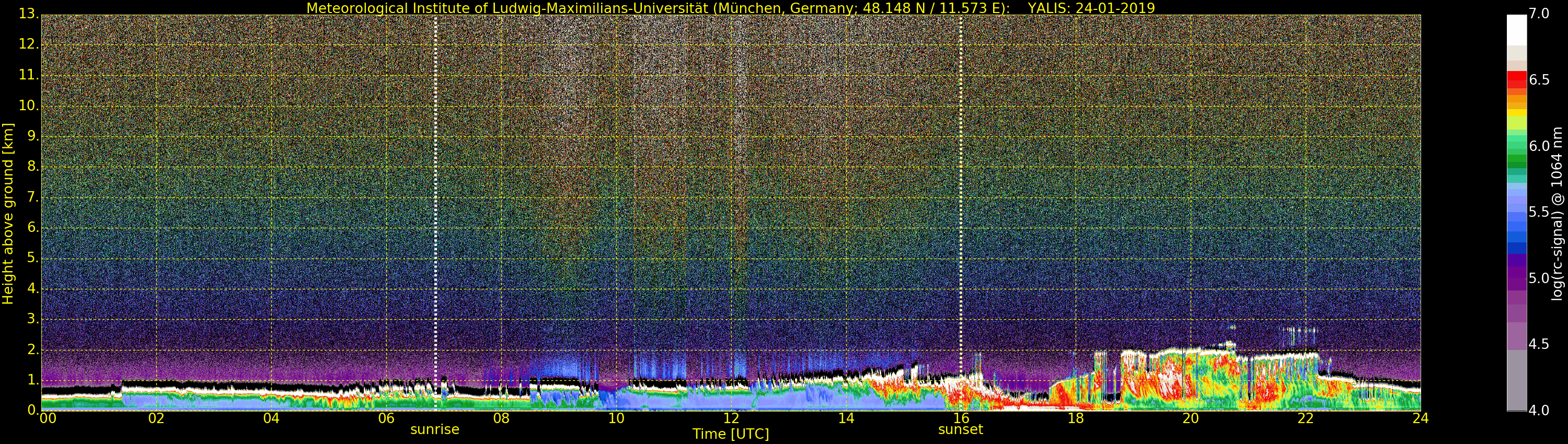Screen dimensions: 1568x444
Task: Click time axis tick label 00
Action: 48,418
